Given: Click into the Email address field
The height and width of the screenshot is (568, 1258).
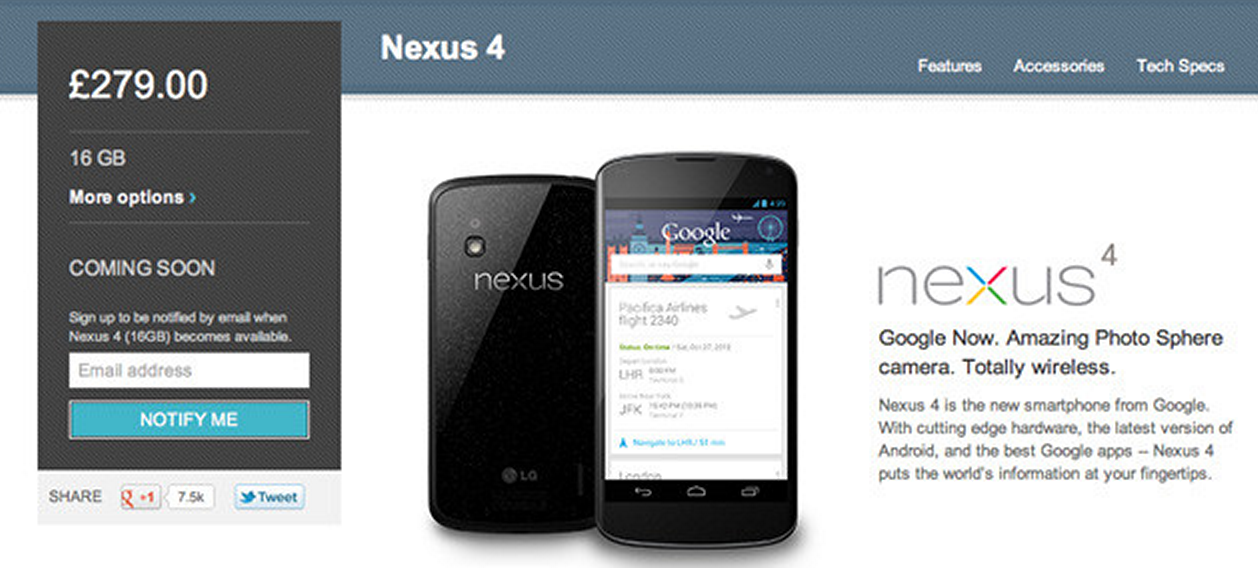Looking at the screenshot, I should (x=189, y=370).
